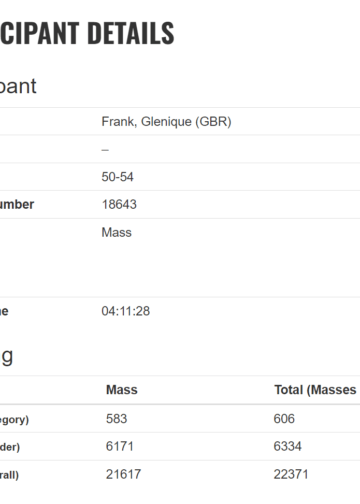
Task: Click the finish time row label
Action: pyautogui.click(x=4, y=311)
